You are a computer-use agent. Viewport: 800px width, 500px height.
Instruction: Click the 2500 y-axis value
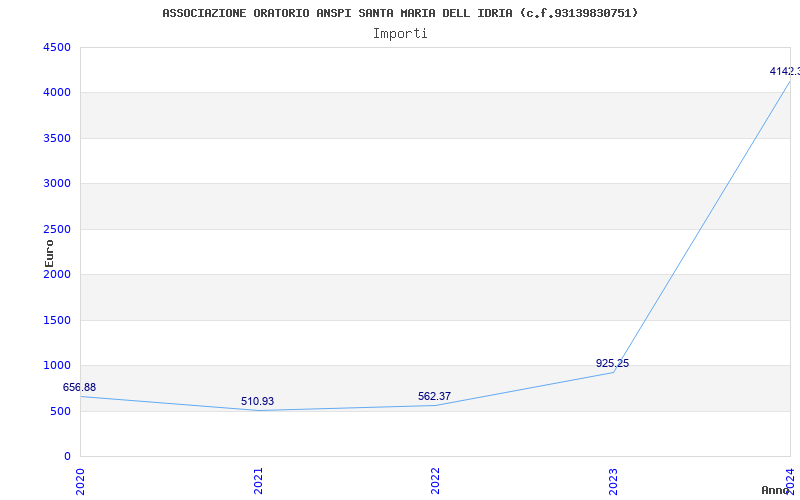[x=57, y=229]
